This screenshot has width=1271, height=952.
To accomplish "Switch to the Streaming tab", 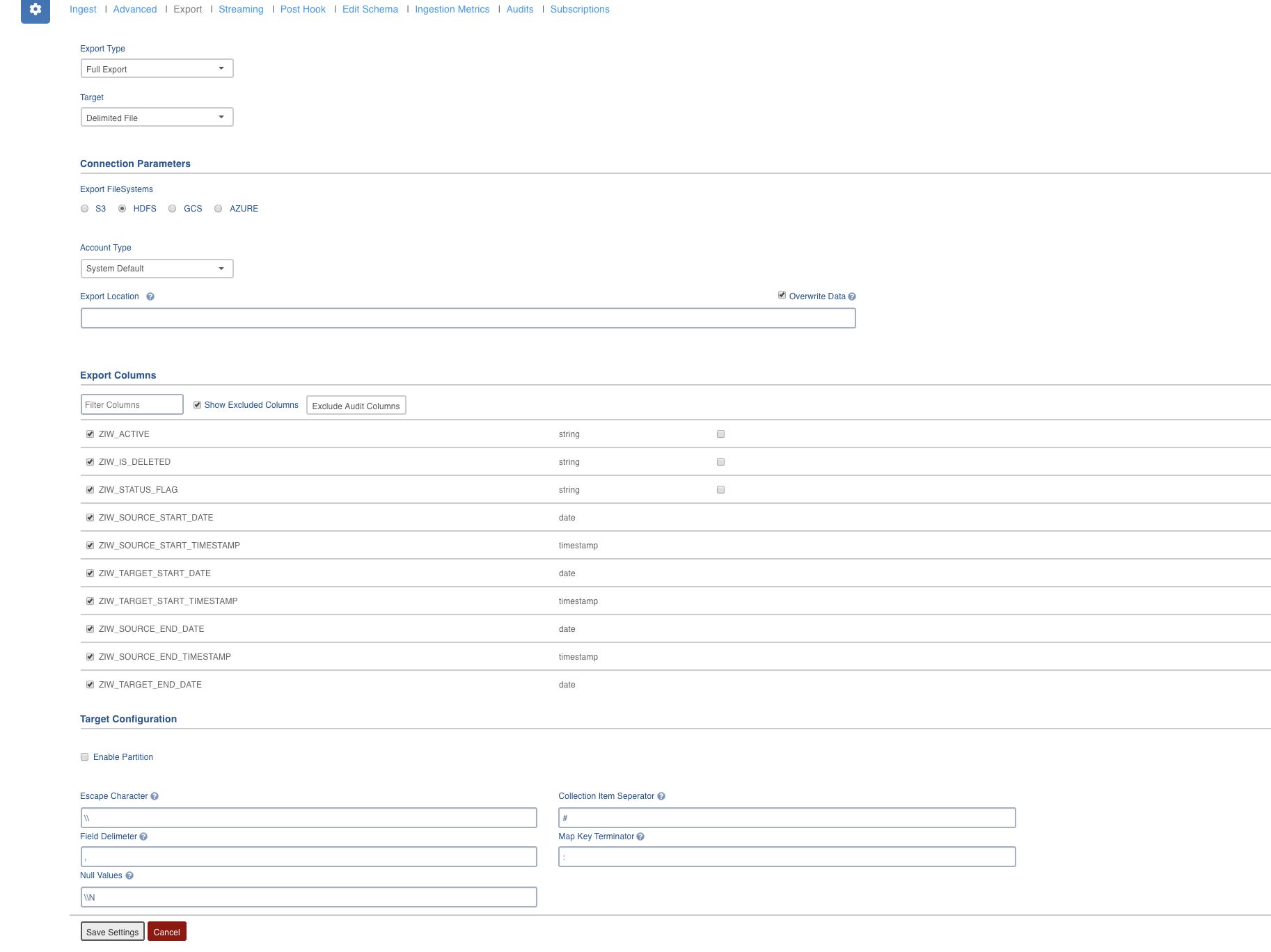I will tap(241, 9).
